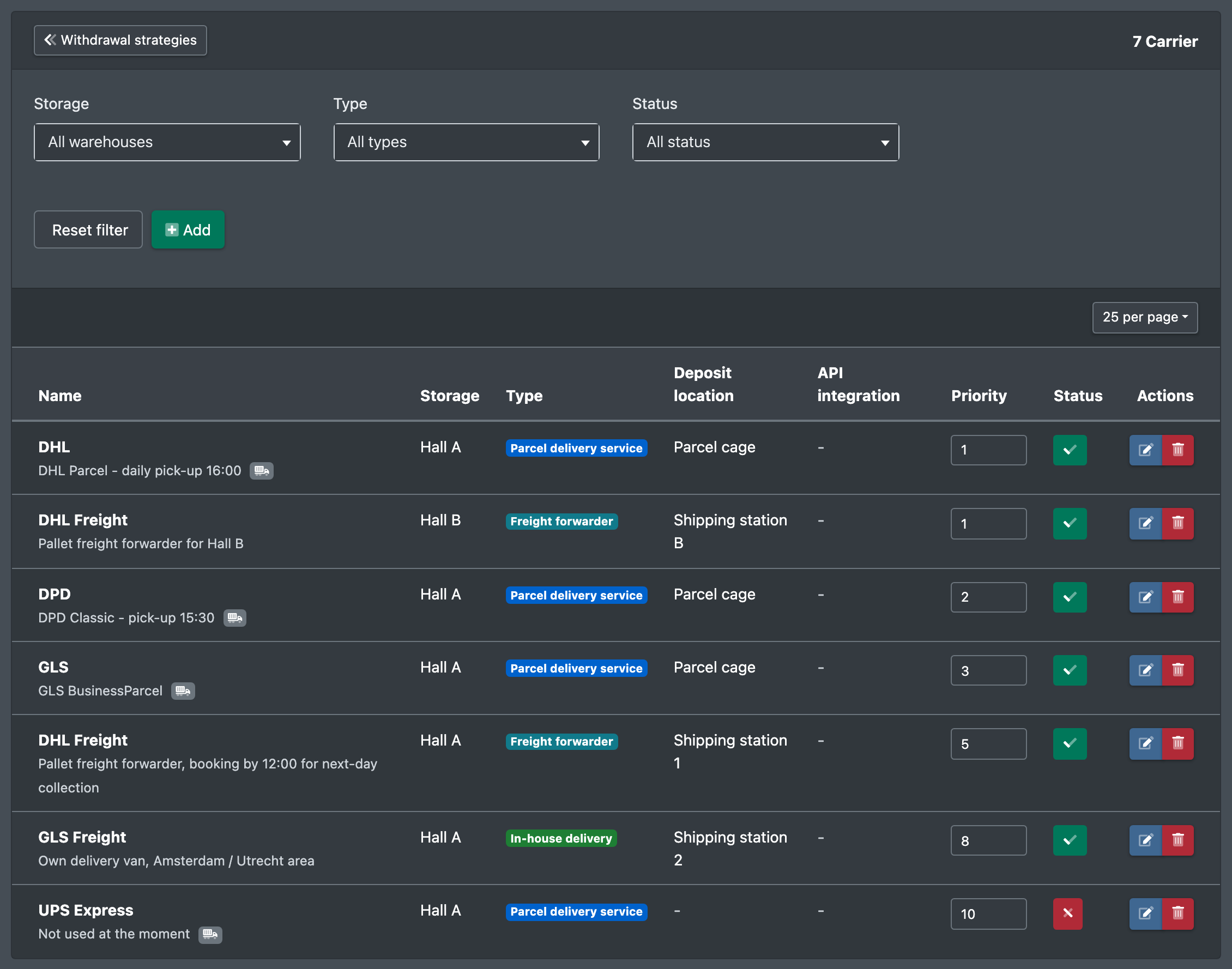Delete the GLS Freight carrier
This screenshot has height=969, width=1232.
[1177, 840]
